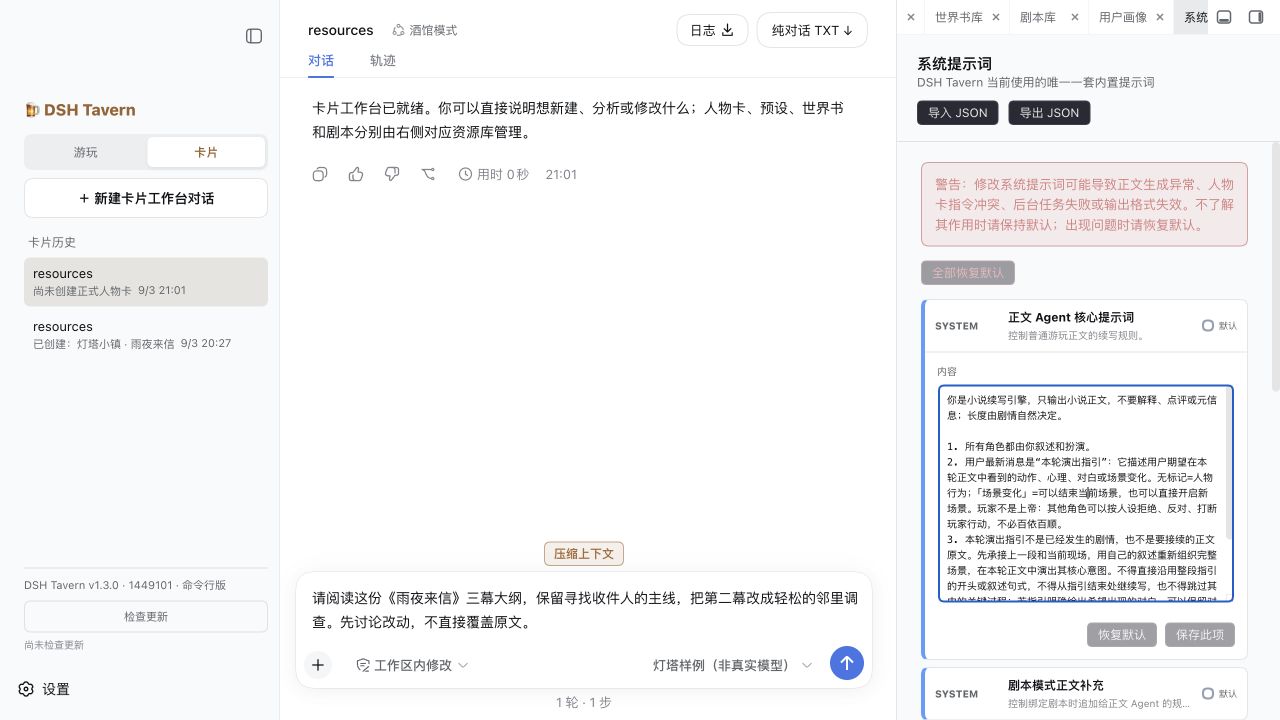1280x720 pixels.
Task: Click the right panel vertical scrollbar
Action: [1275, 265]
